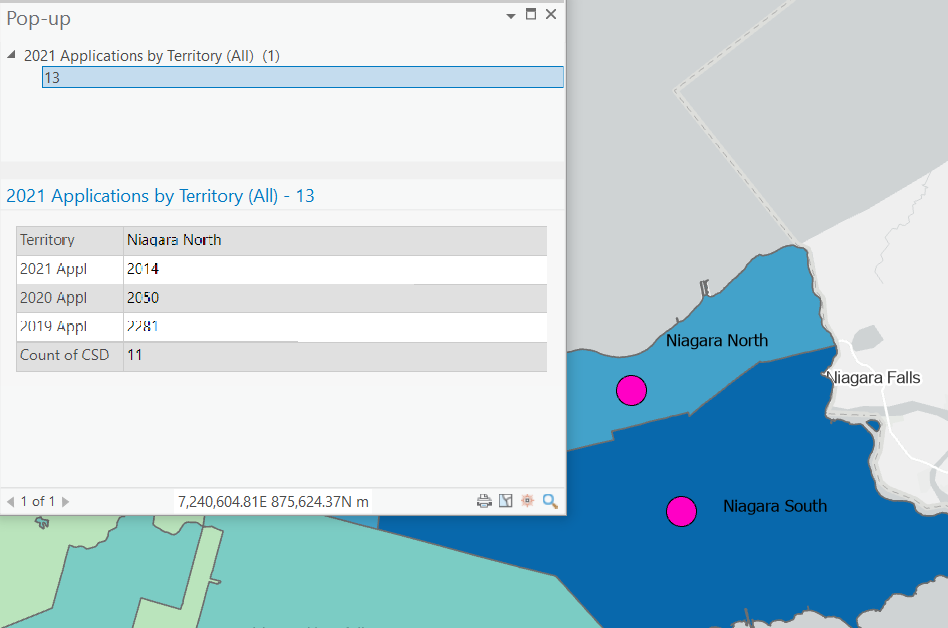This screenshot has height=628, width=948.
Task: Open the feature attributes in a table view
Action: [506, 500]
